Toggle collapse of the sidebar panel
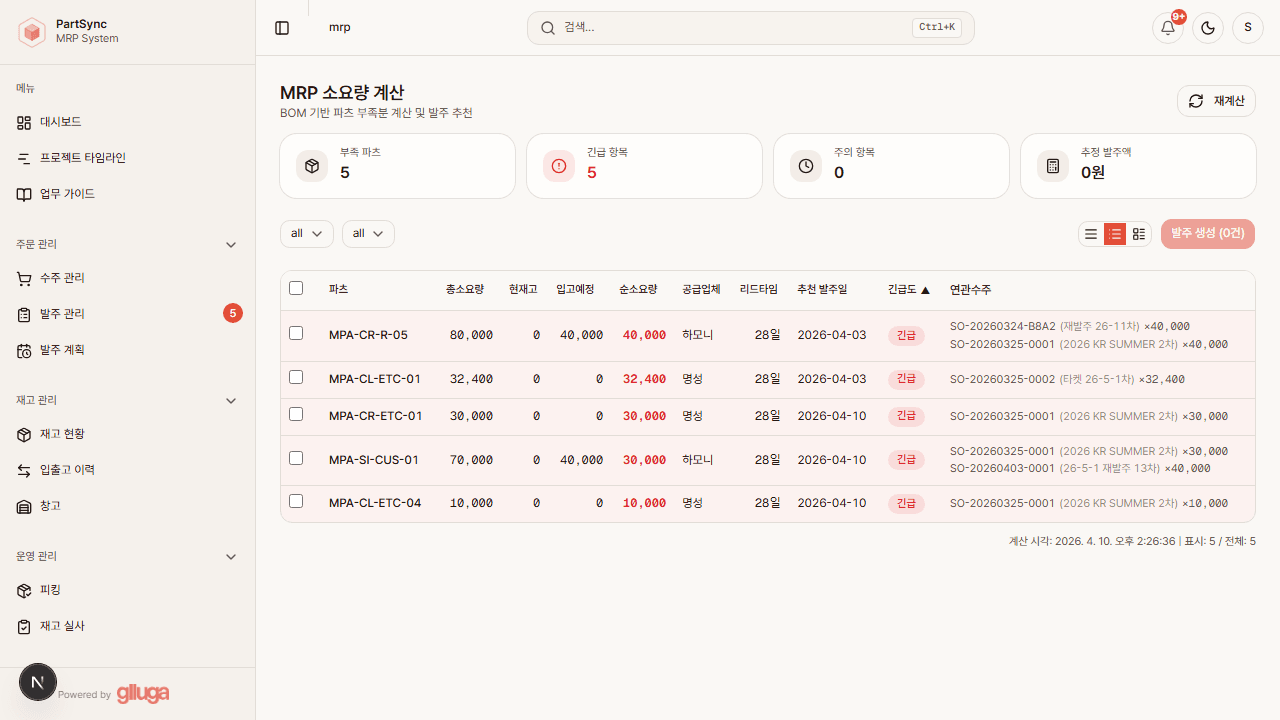 (282, 27)
